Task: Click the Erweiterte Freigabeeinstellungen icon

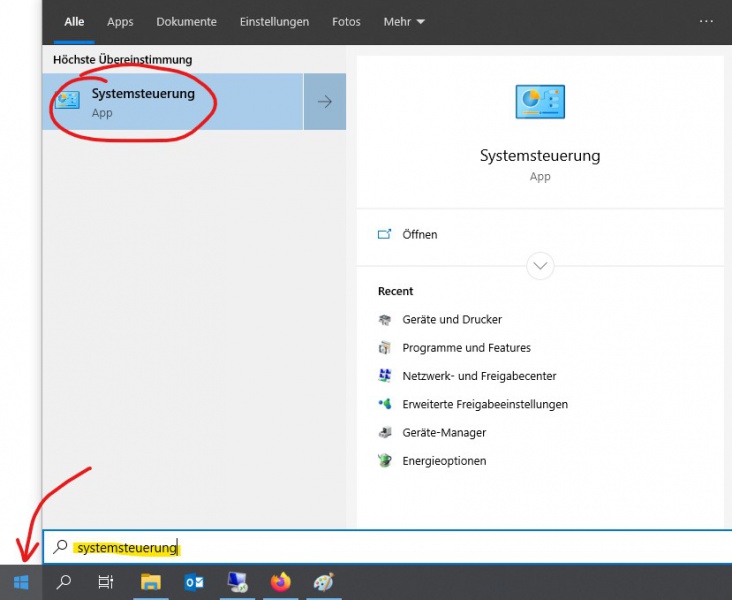Action: (x=385, y=404)
